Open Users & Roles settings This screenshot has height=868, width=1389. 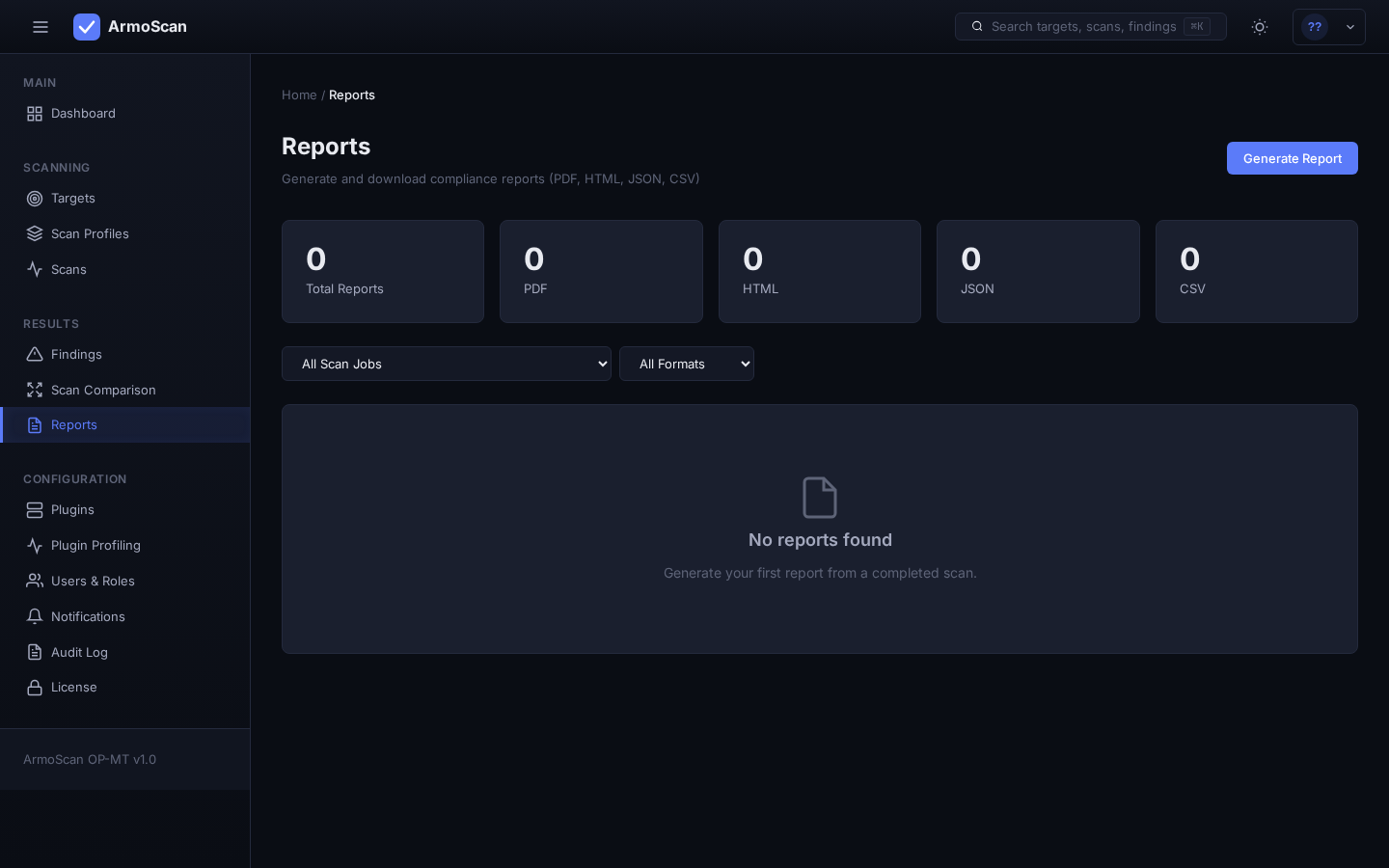tap(125, 582)
